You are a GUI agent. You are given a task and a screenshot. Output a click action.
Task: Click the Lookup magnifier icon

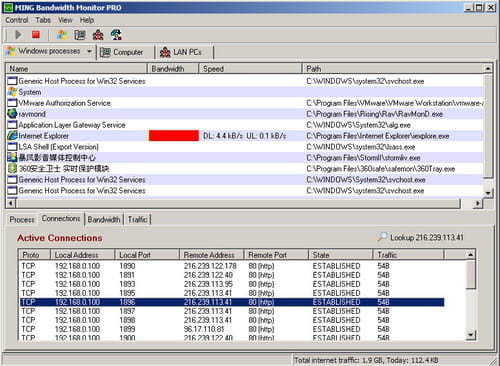382,237
